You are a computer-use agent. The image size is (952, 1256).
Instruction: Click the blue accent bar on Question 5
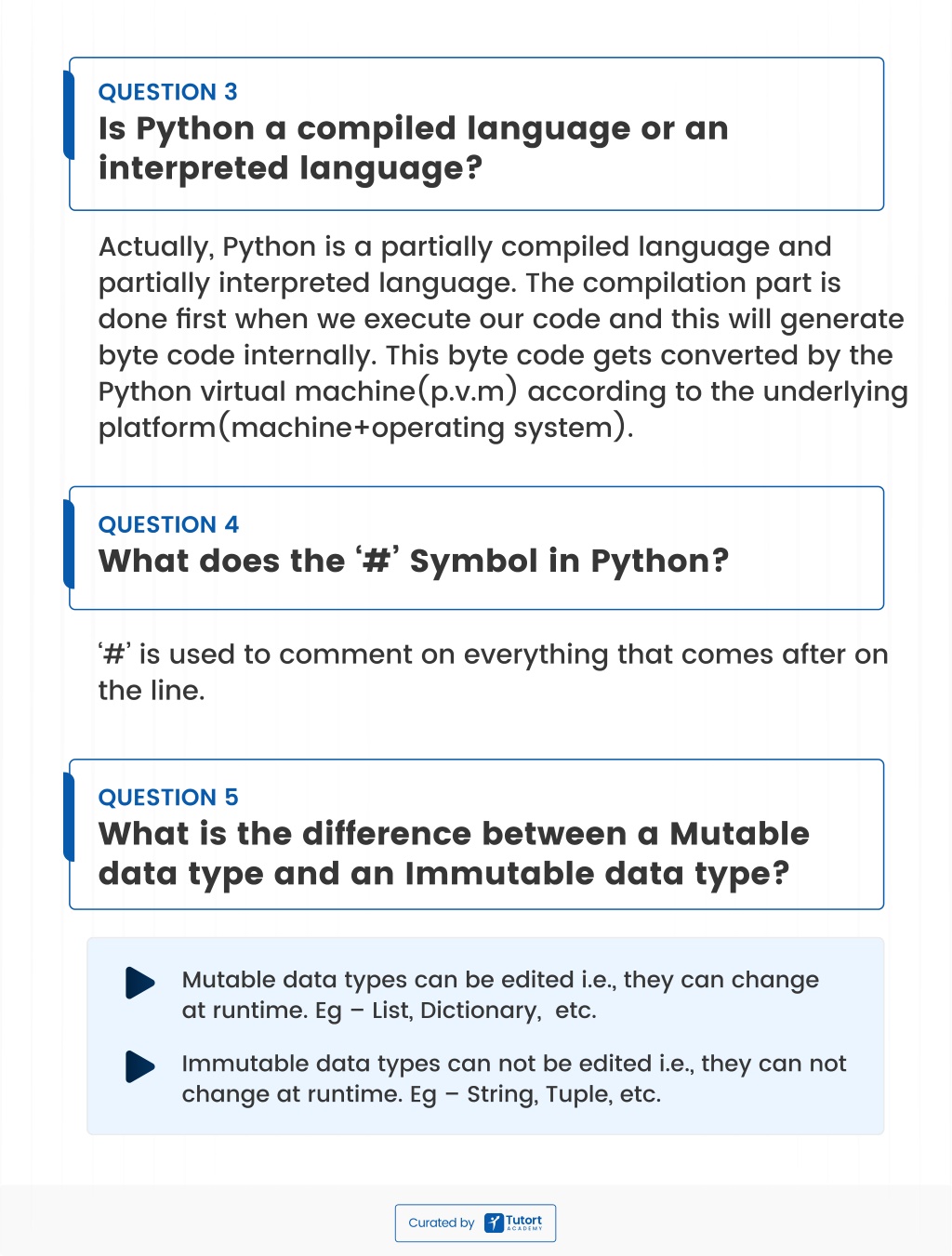[69, 816]
